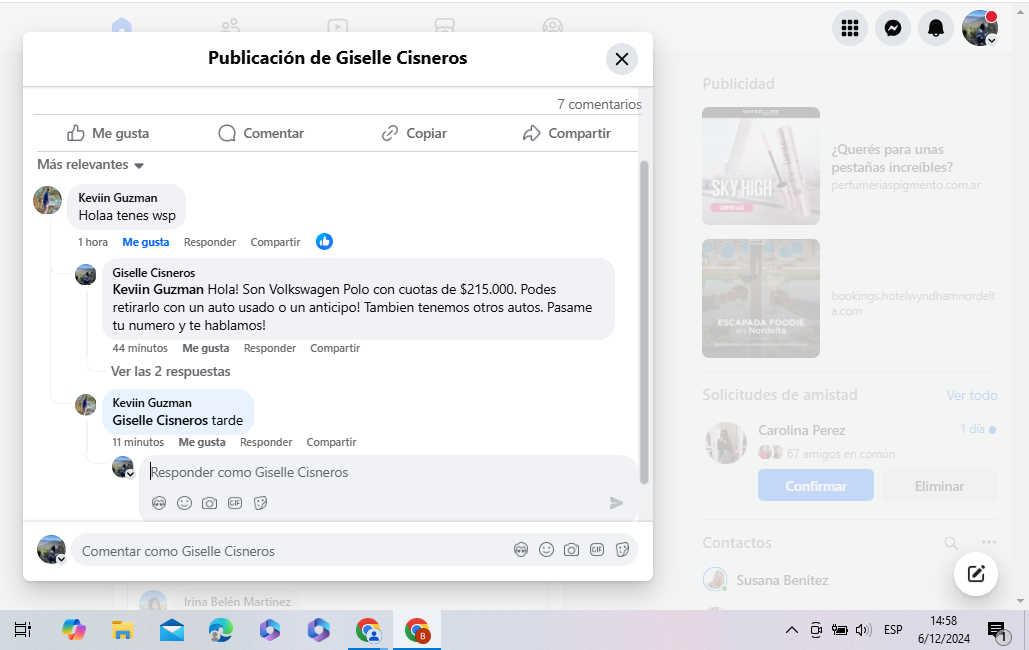Click Compartir in the post action bar
This screenshot has height=650, width=1029.
coord(567,133)
